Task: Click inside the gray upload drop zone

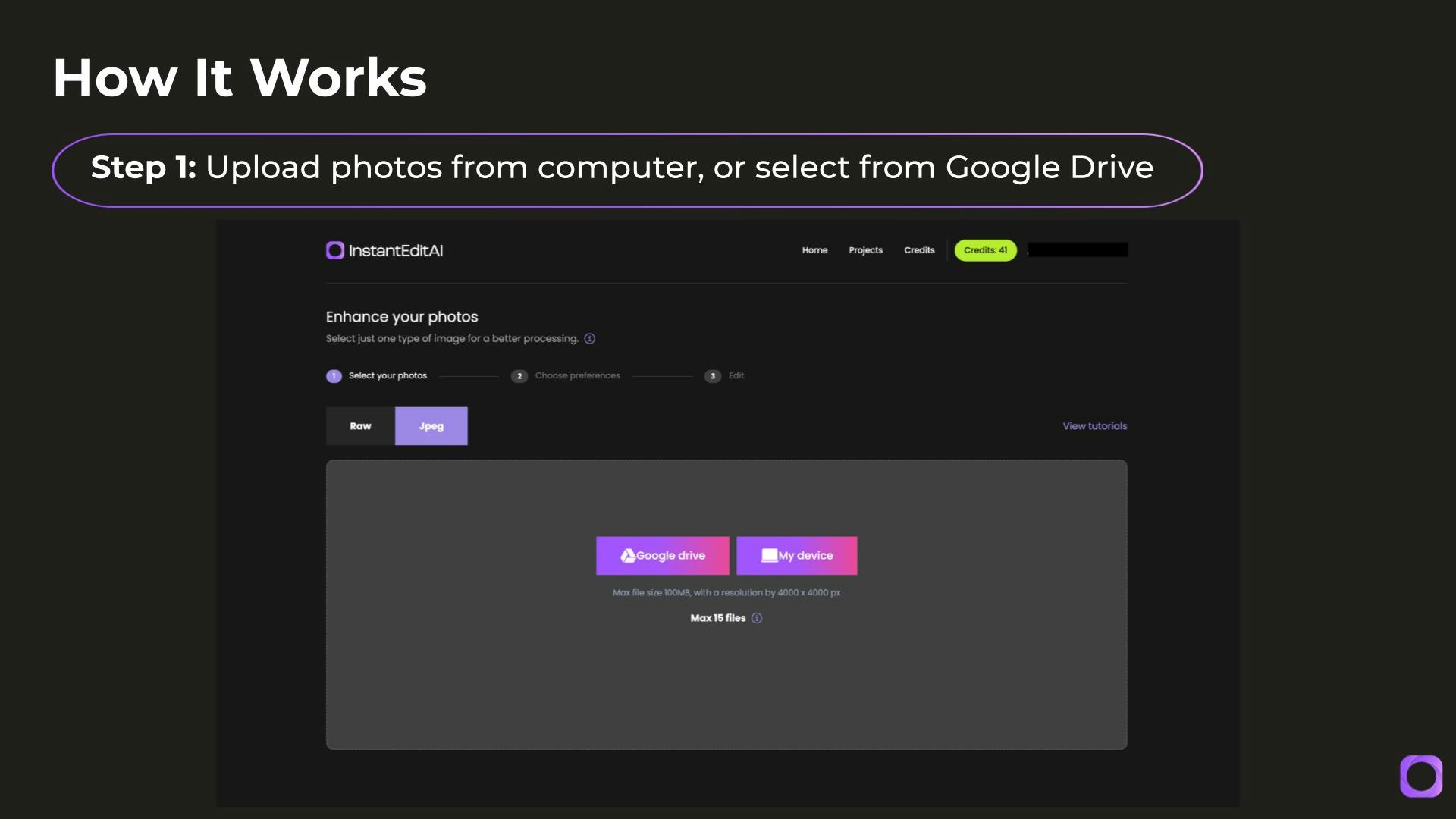Action: click(726, 682)
